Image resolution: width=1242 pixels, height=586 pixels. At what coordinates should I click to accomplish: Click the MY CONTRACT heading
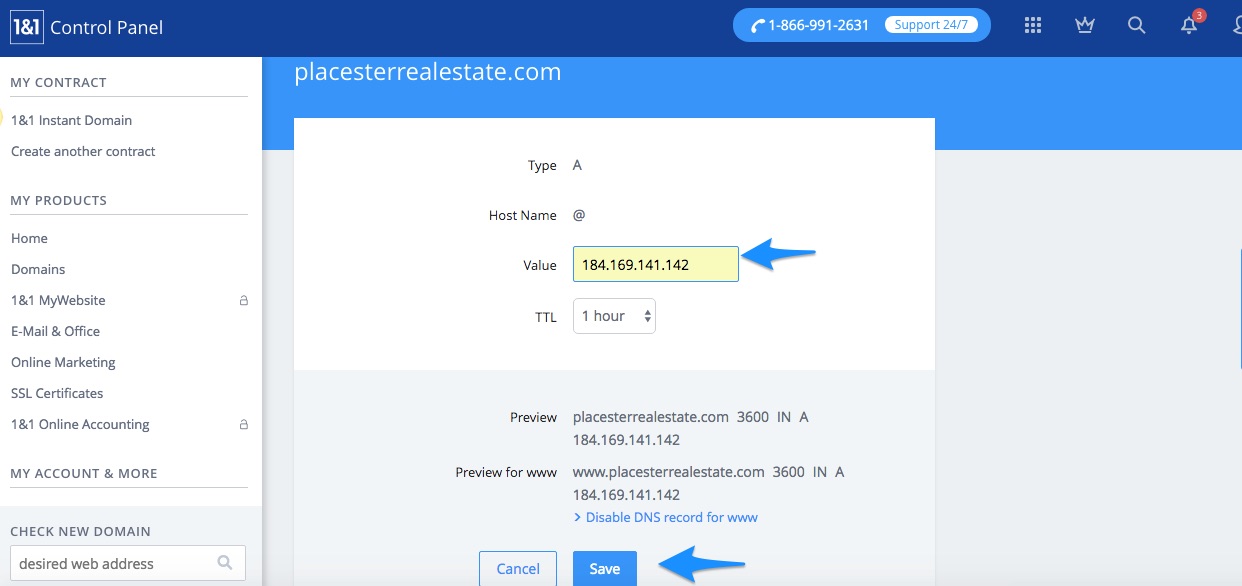pyautogui.click(x=58, y=82)
